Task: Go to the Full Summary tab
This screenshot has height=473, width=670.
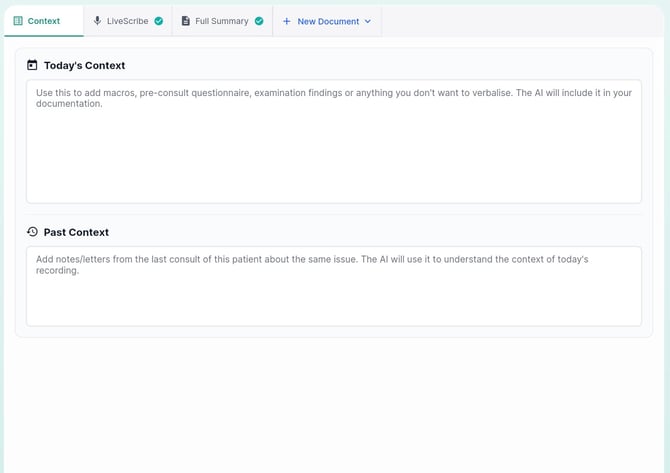Action: (222, 21)
